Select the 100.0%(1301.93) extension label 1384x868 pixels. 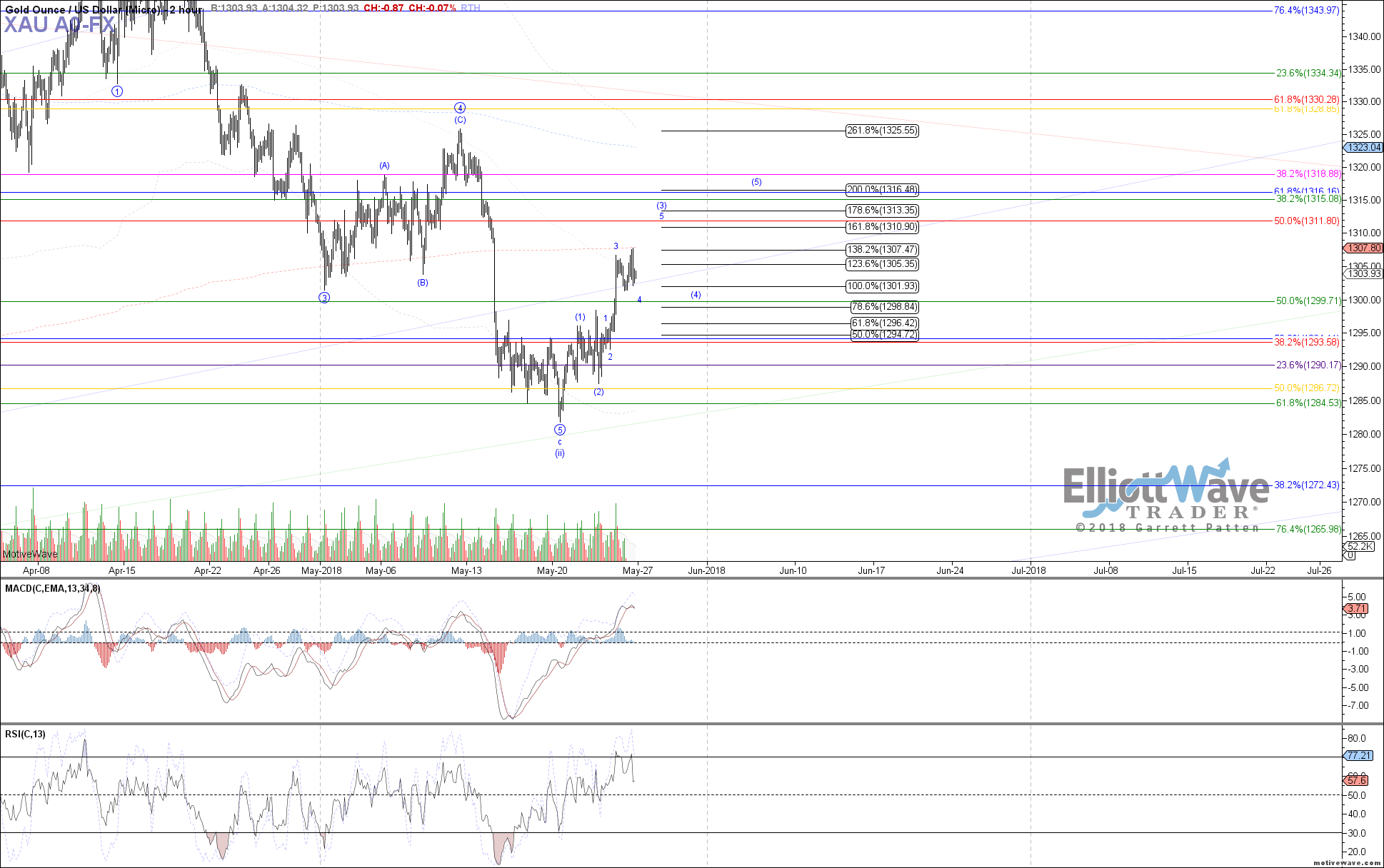[881, 286]
